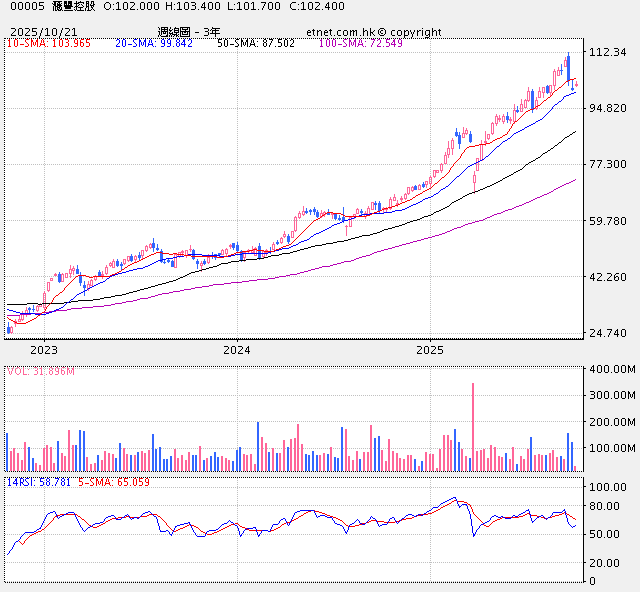Click the closing price C:102.400 in header

tap(316, 6)
